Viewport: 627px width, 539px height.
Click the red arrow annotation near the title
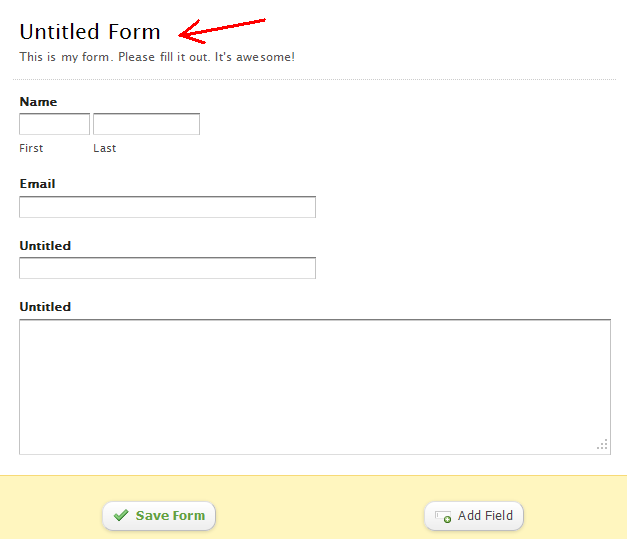click(222, 31)
